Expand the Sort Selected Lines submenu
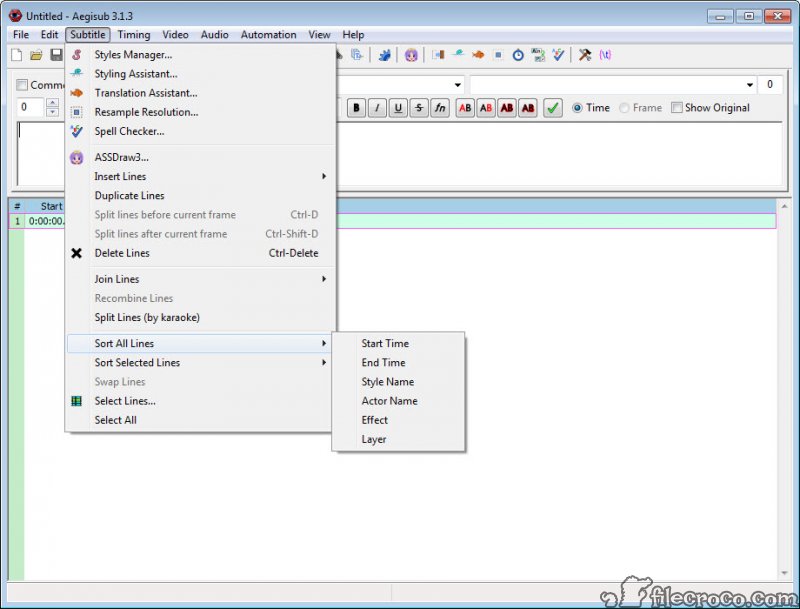The image size is (800, 609). pos(198,363)
